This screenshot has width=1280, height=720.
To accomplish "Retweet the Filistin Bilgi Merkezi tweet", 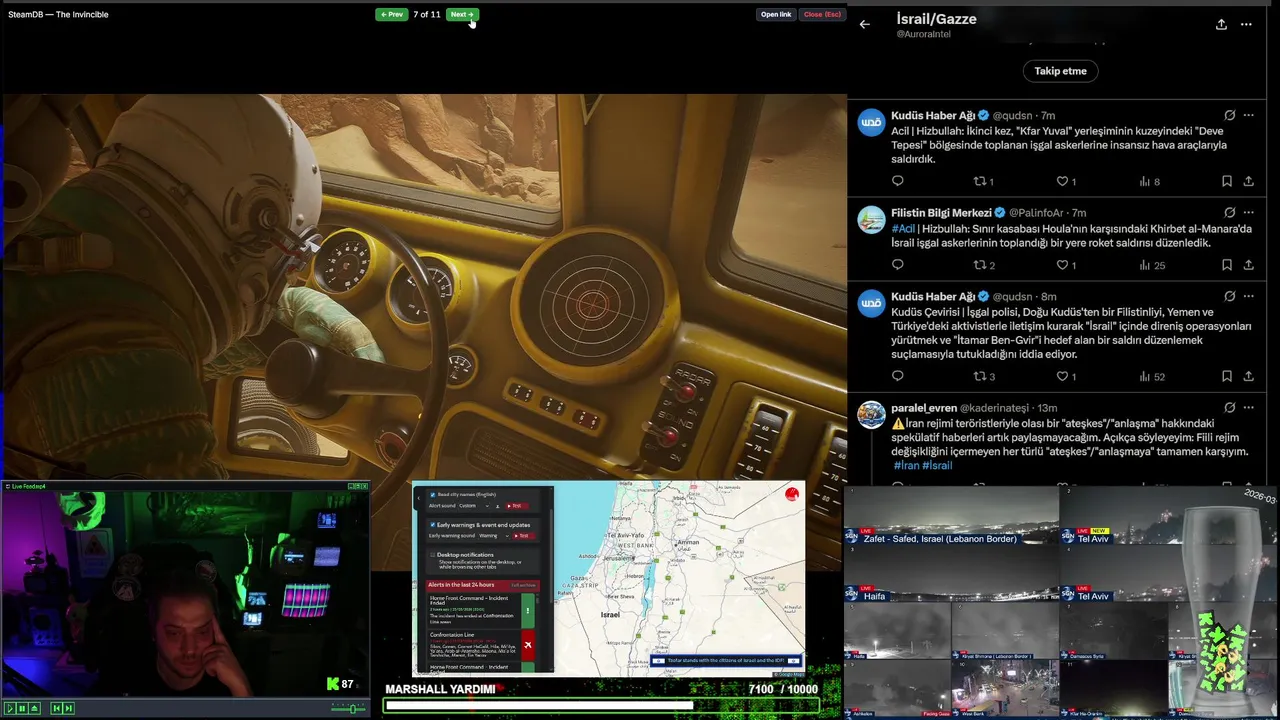I will [x=980, y=265].
